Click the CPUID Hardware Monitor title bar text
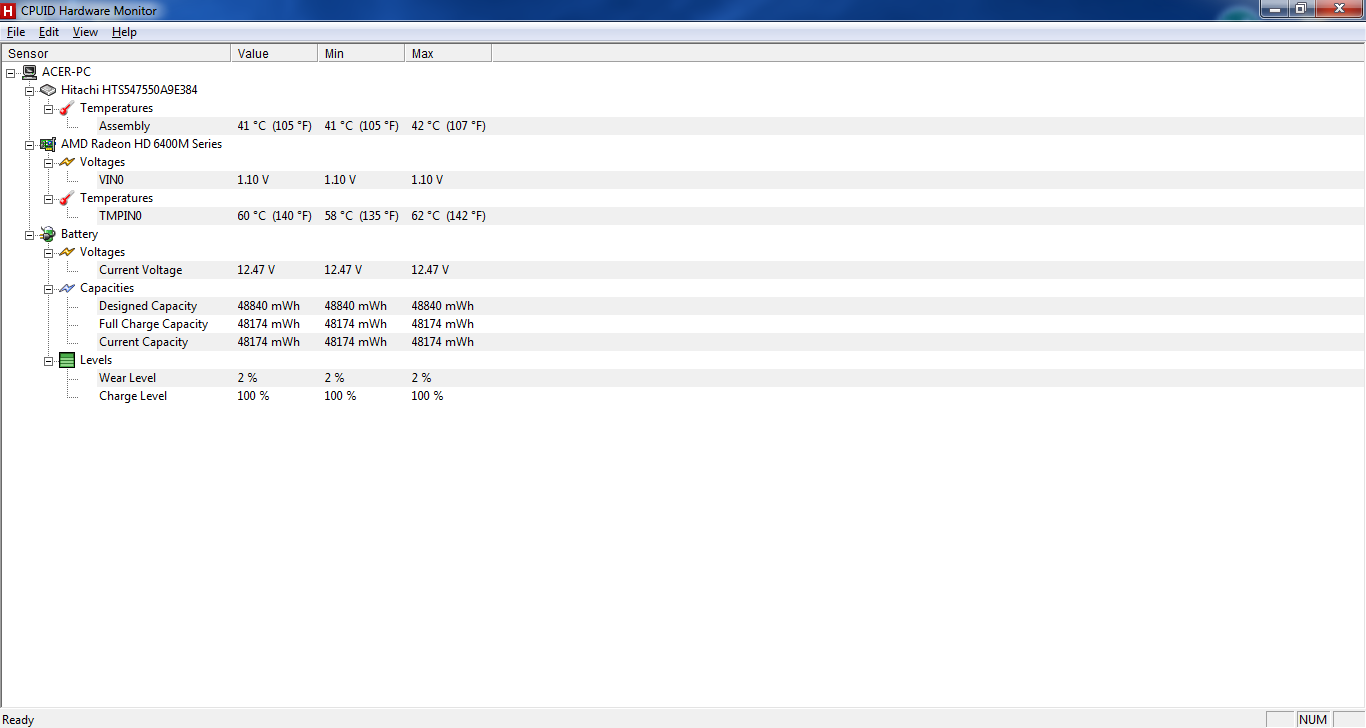The height and width of the screenshot is (728, 1366). (89, 11)
